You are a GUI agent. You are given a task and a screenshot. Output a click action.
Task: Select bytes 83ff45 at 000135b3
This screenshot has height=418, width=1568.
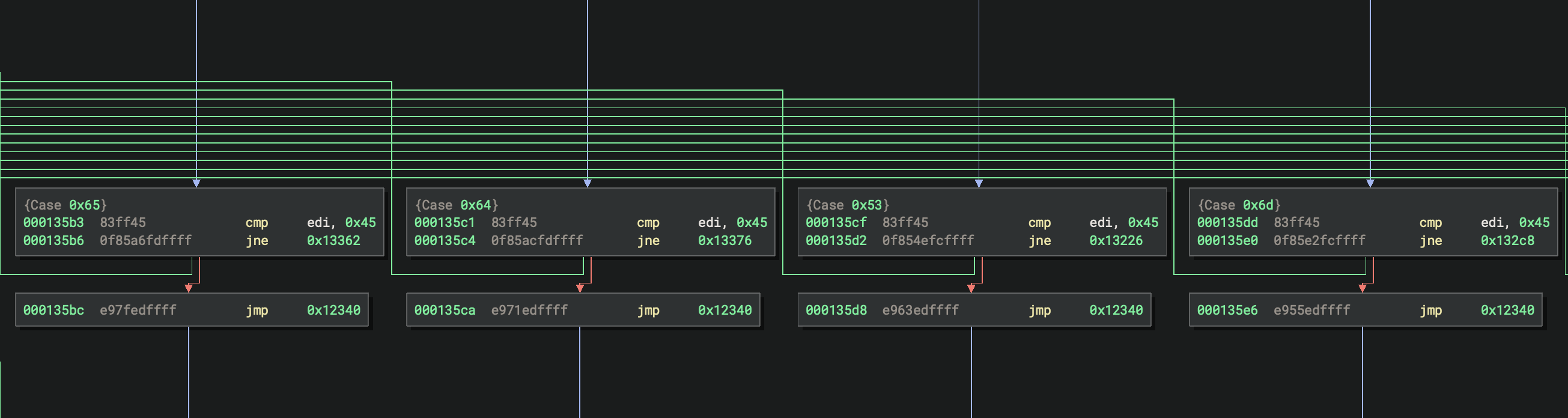point(123,223)
